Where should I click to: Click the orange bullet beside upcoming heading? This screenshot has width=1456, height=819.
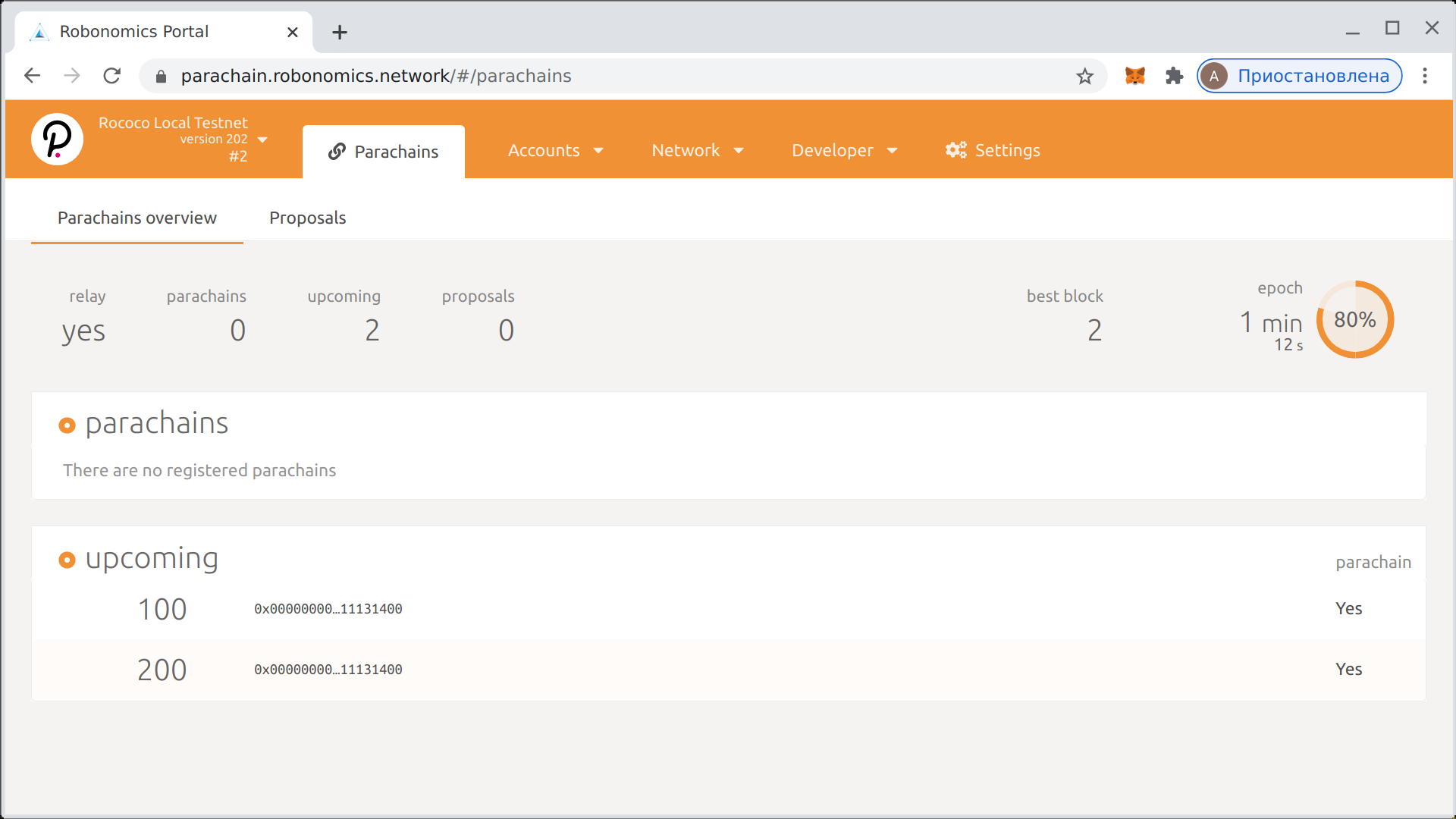click(67, 560)
